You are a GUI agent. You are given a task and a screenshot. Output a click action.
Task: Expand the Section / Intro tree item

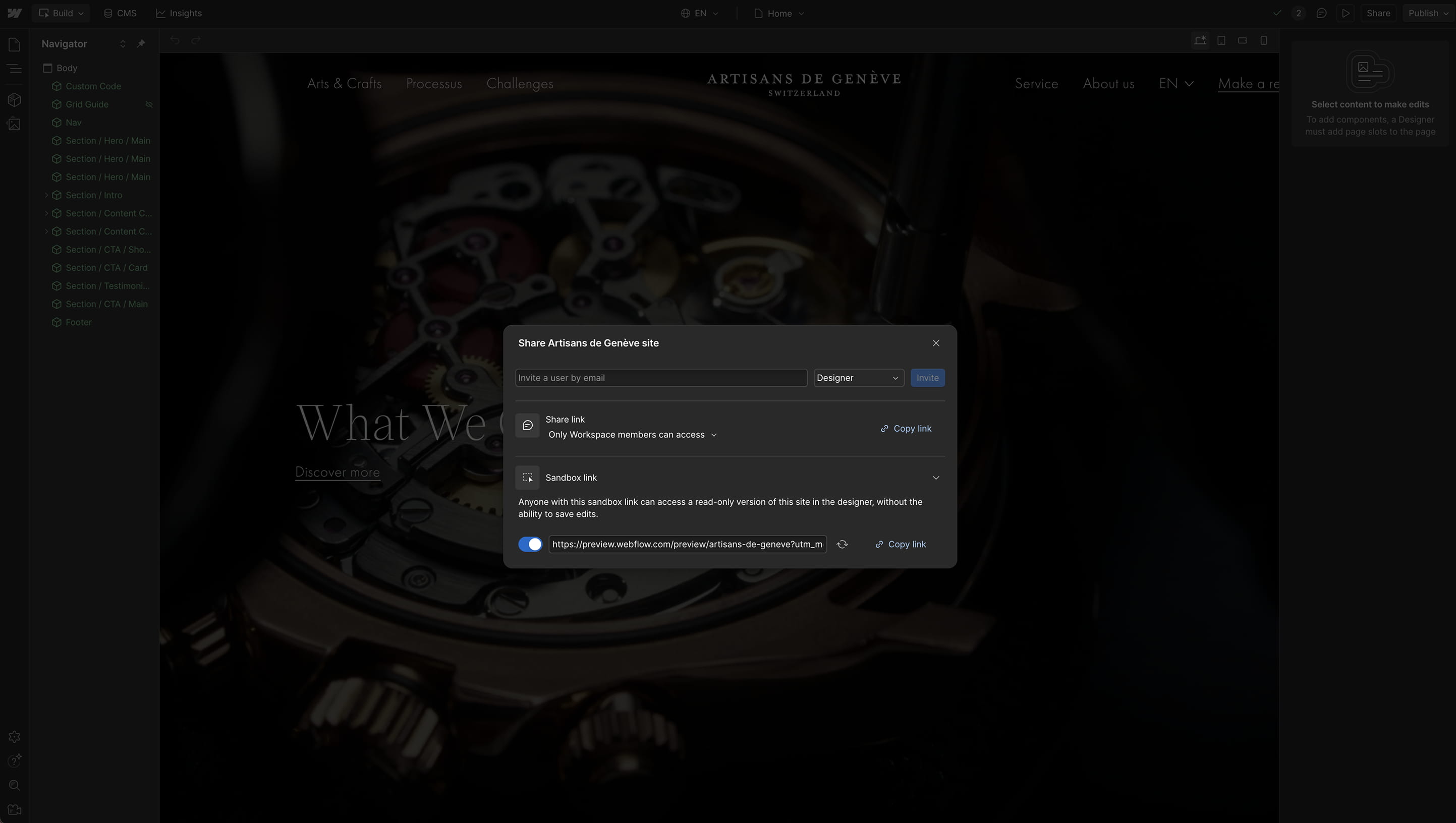coord(46,195)
